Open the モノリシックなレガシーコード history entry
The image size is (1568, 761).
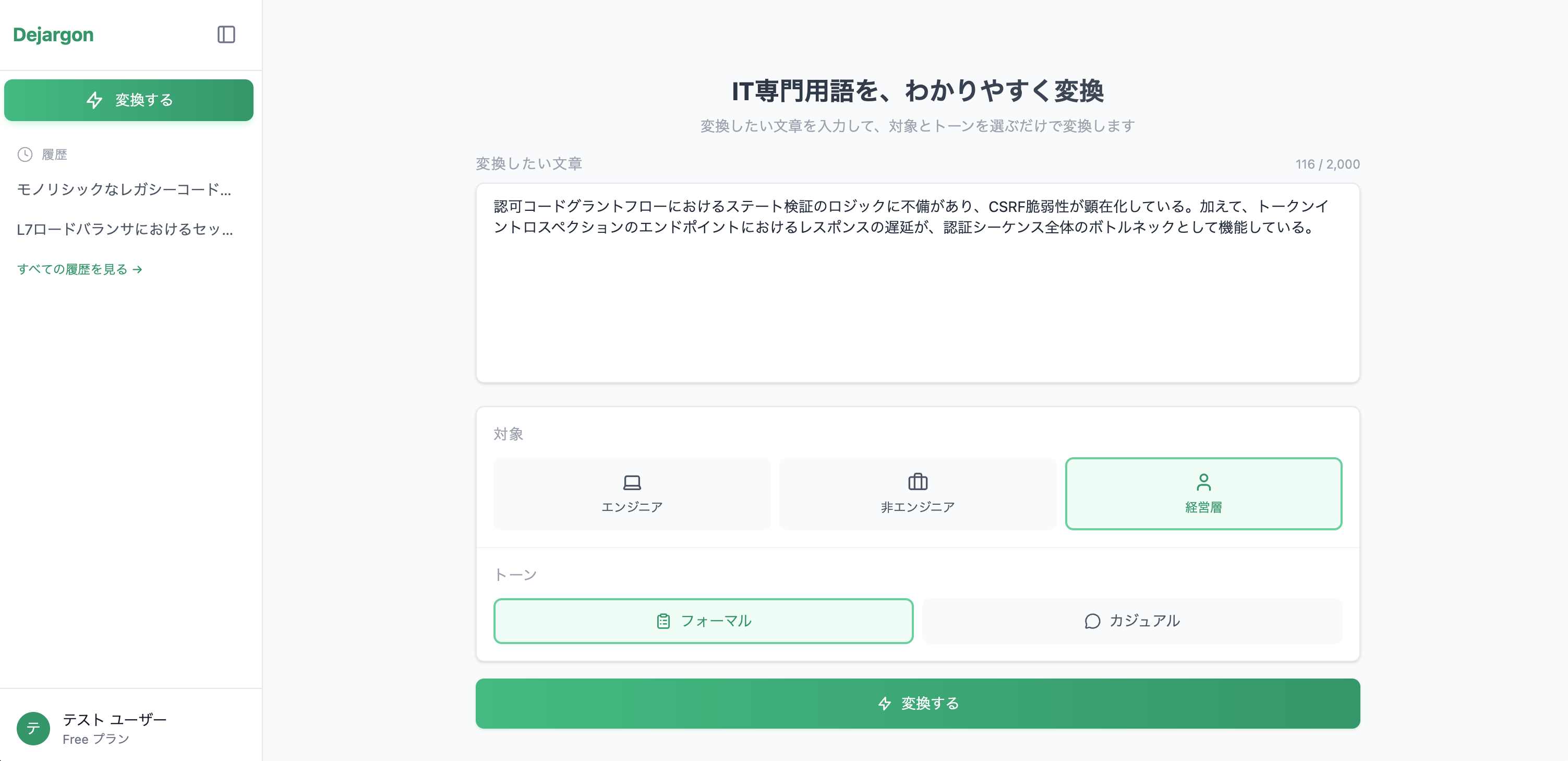[x=125, y=191]
